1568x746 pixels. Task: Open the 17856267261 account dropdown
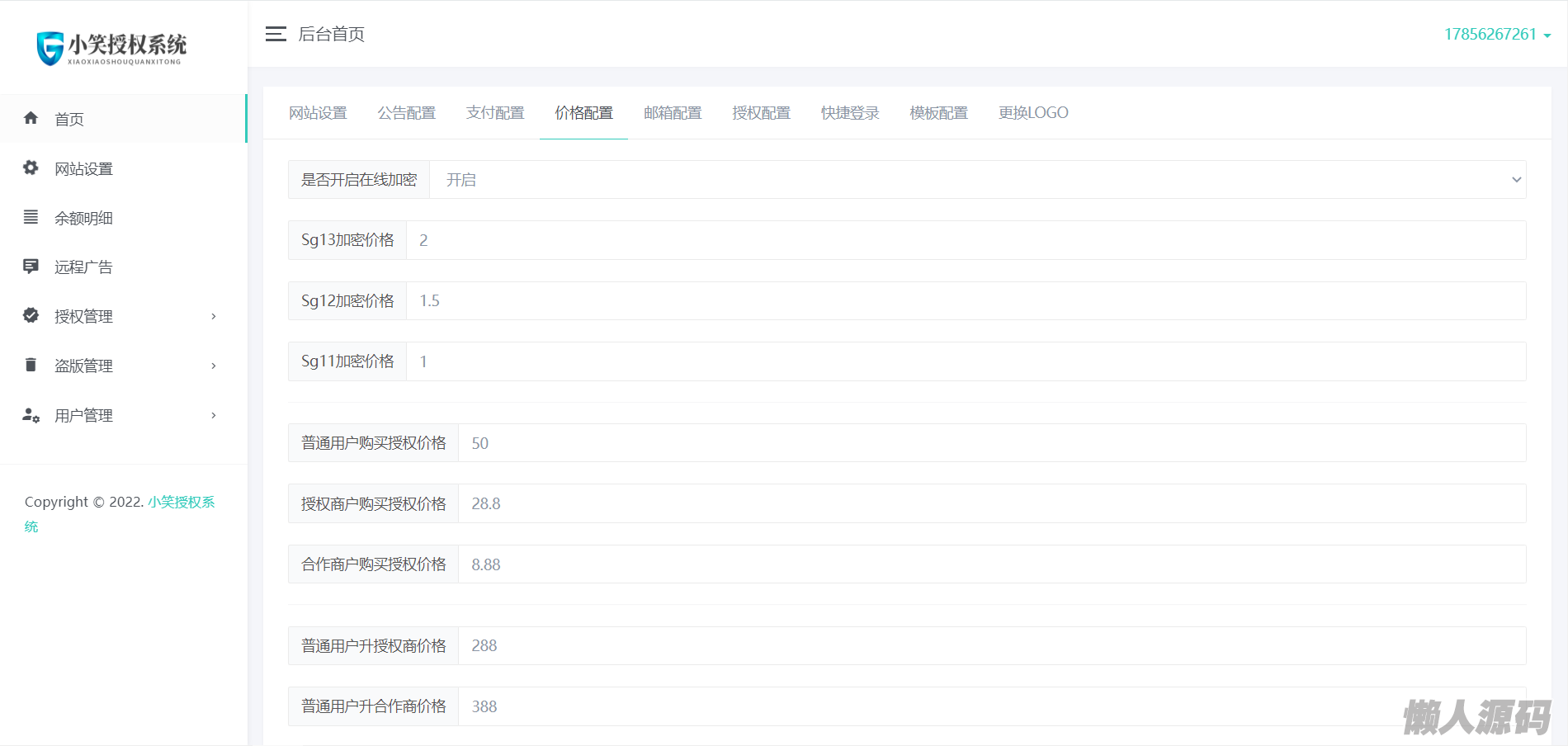tap(1497, 35)
